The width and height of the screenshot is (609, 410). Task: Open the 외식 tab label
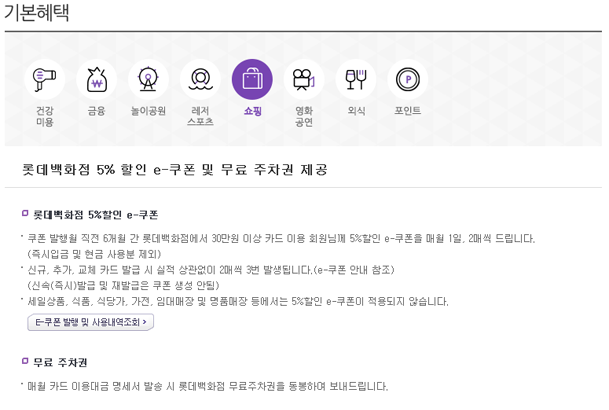356,111
